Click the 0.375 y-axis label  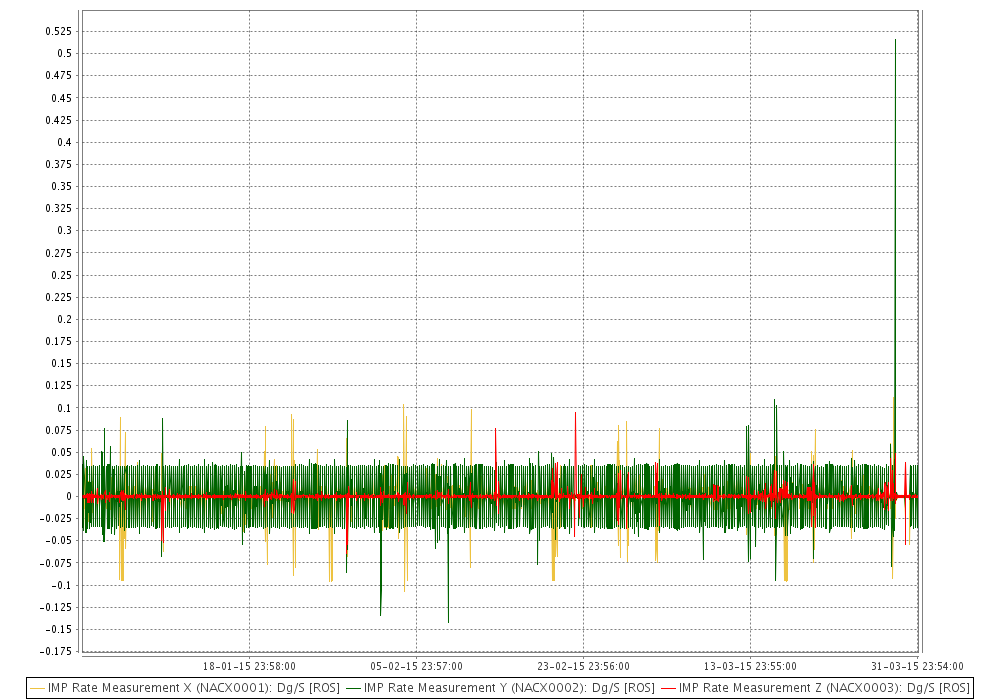coord(59,164)
